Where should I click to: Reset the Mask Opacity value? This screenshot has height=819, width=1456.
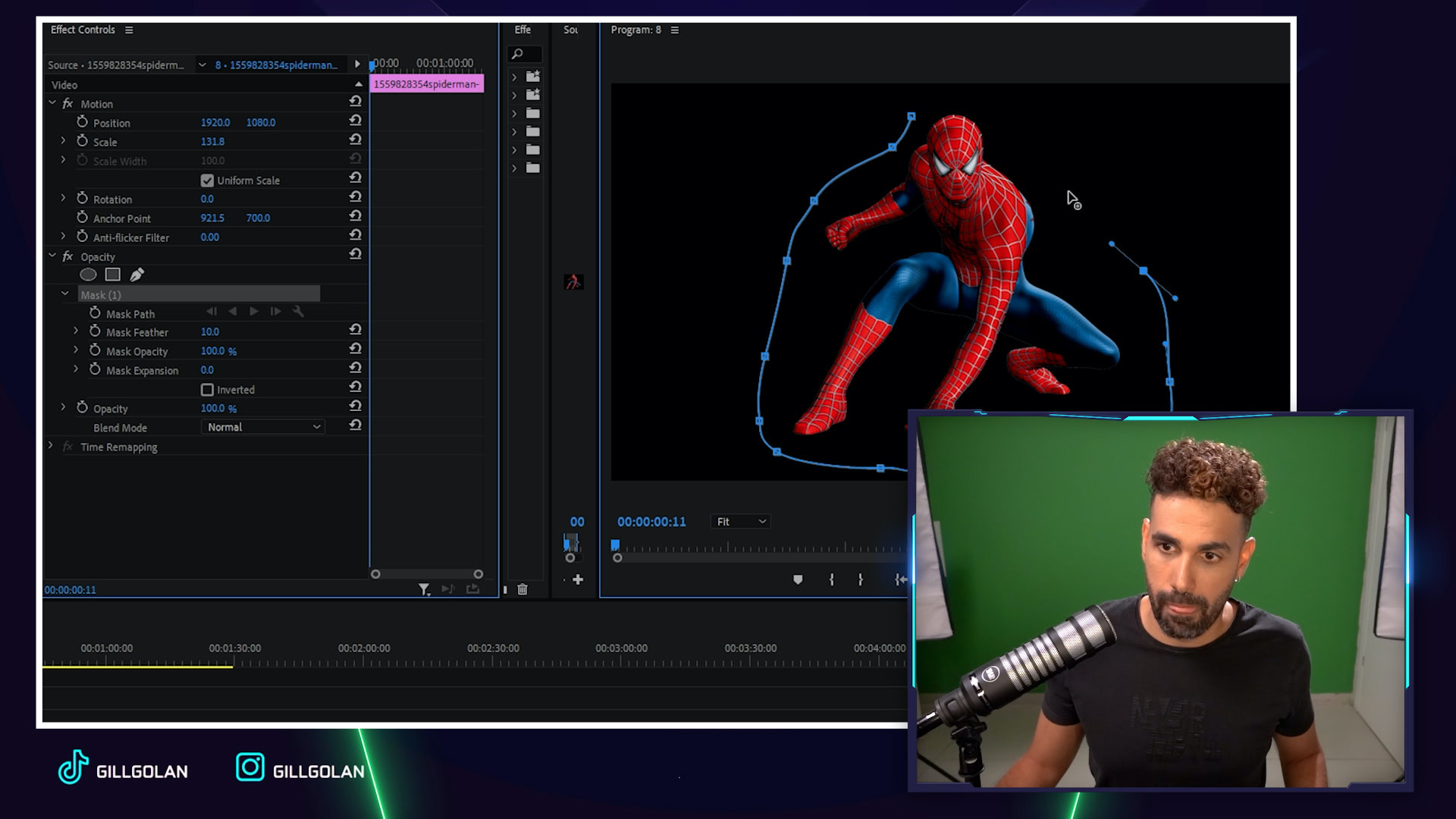355,349
